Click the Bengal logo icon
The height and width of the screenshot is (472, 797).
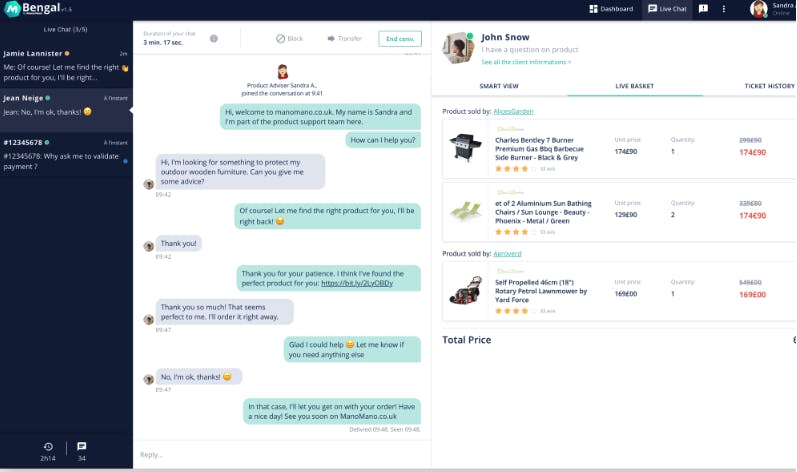click(12, 9)
